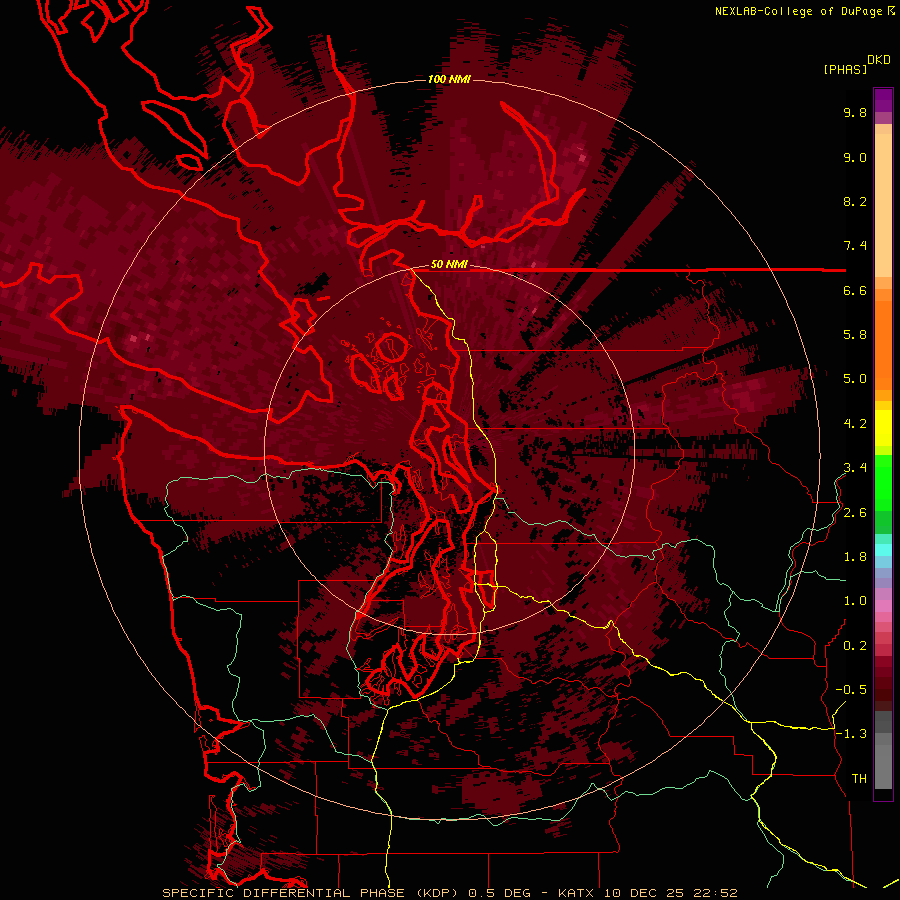900x900 pixels.
Task: Click the 2.6 legend value
Action: point(855,513)
